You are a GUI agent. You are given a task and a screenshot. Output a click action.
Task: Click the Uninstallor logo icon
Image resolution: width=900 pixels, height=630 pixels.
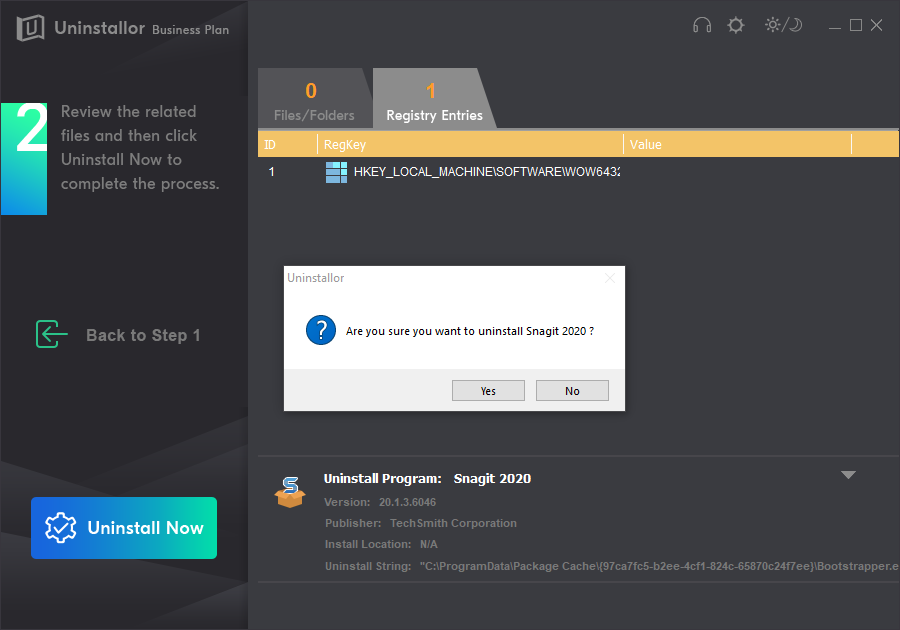pos(30,28)
